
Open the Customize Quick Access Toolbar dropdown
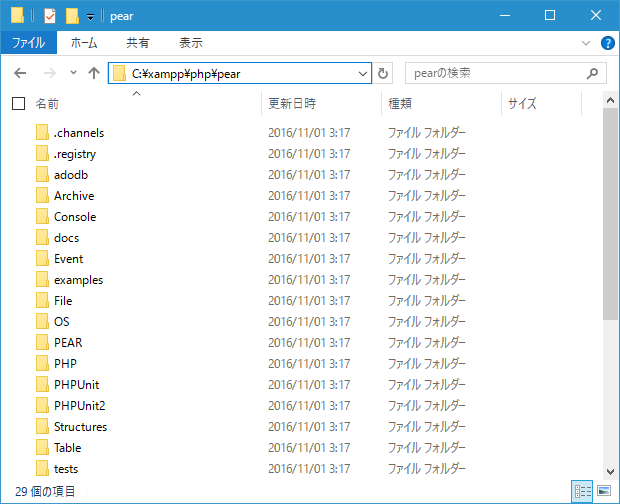pyautogui.click(x=91, y=17)
